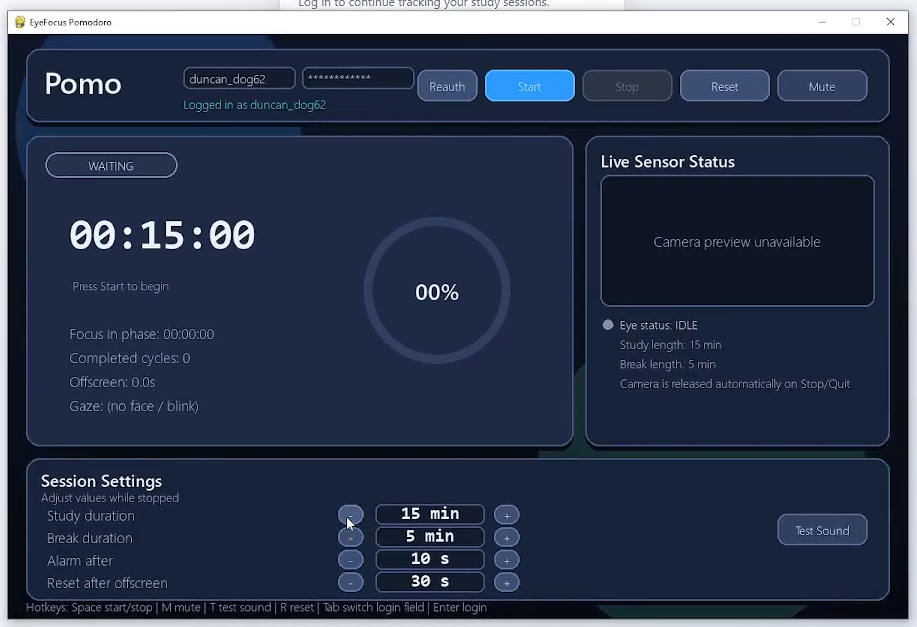Click 'Study length: 15 min' status line
This screenshot has width=917, height=627.
(x=671, y=344)
